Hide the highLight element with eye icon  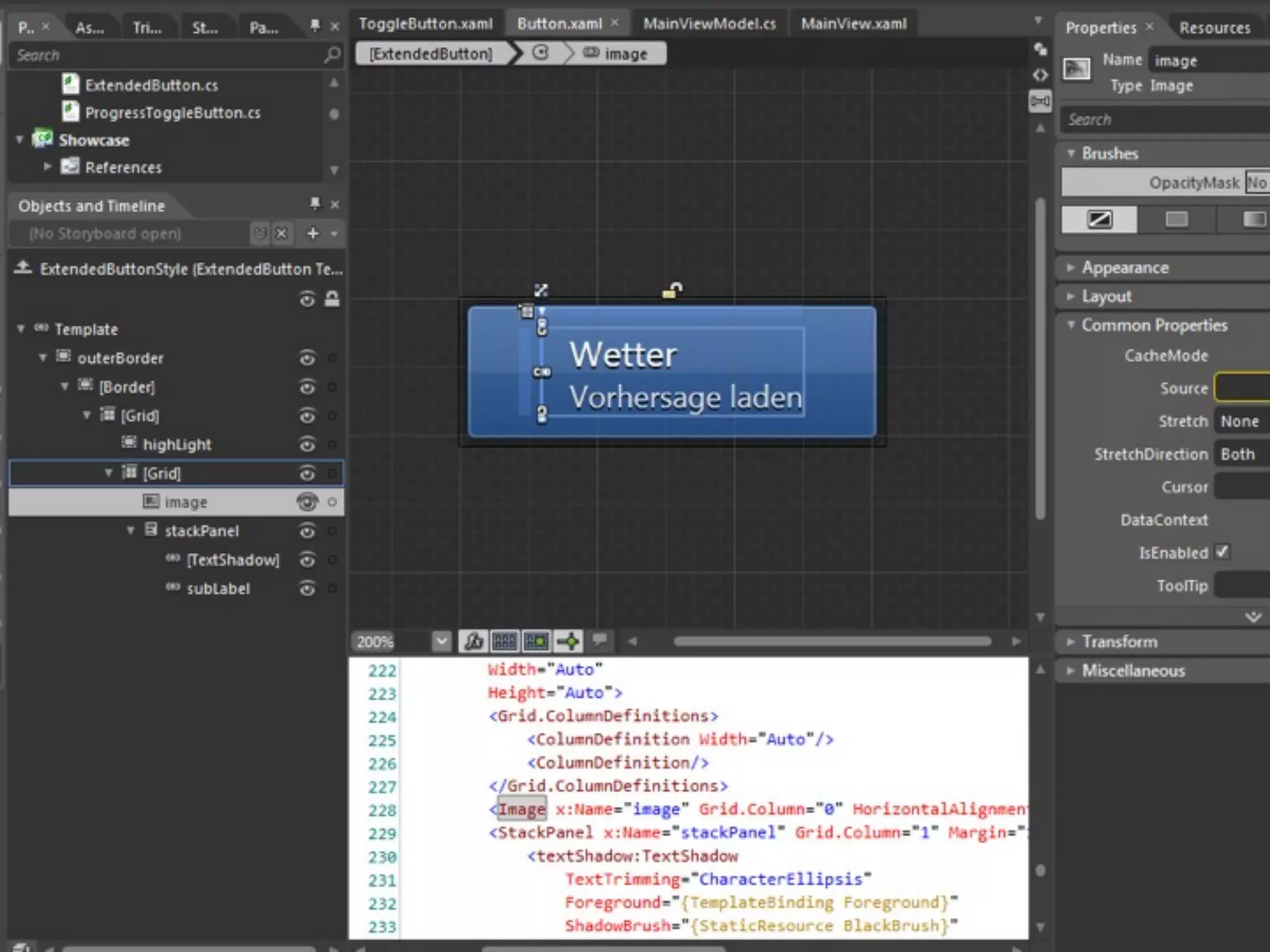click(x=307, y=444)
